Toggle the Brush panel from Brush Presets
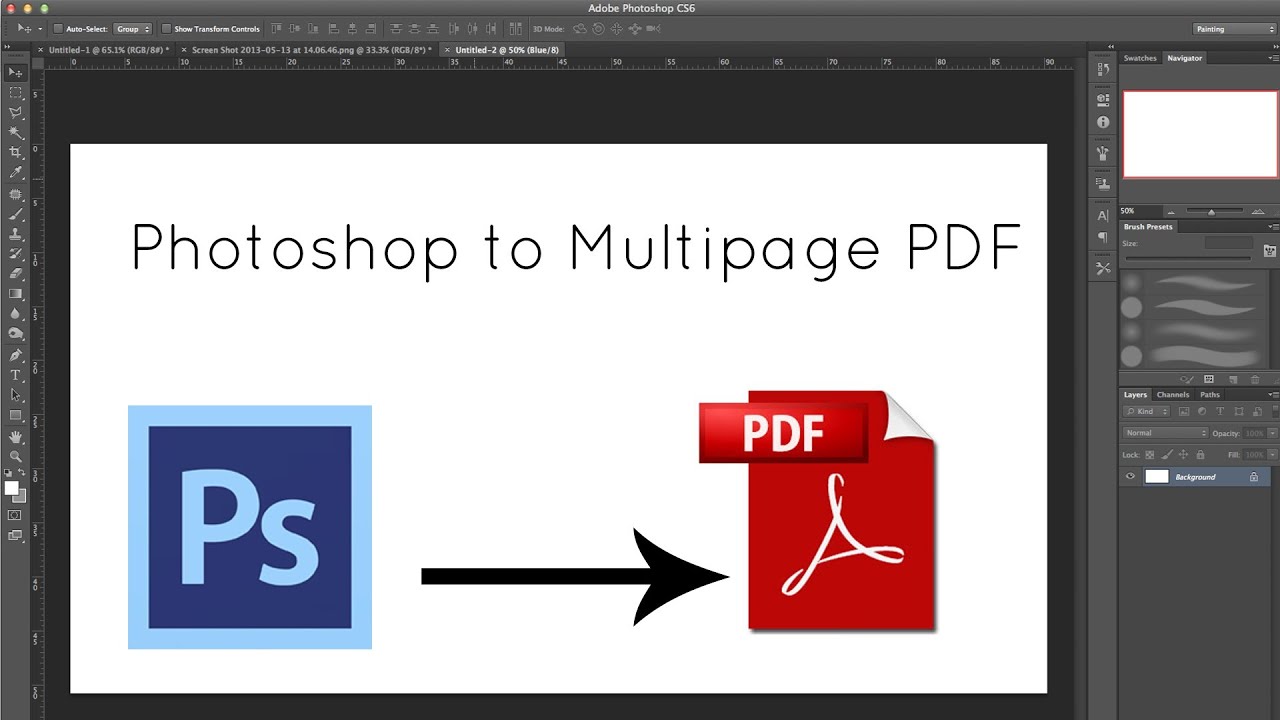The height and width of the screenshot is (720, 1280). [1270, 250]
